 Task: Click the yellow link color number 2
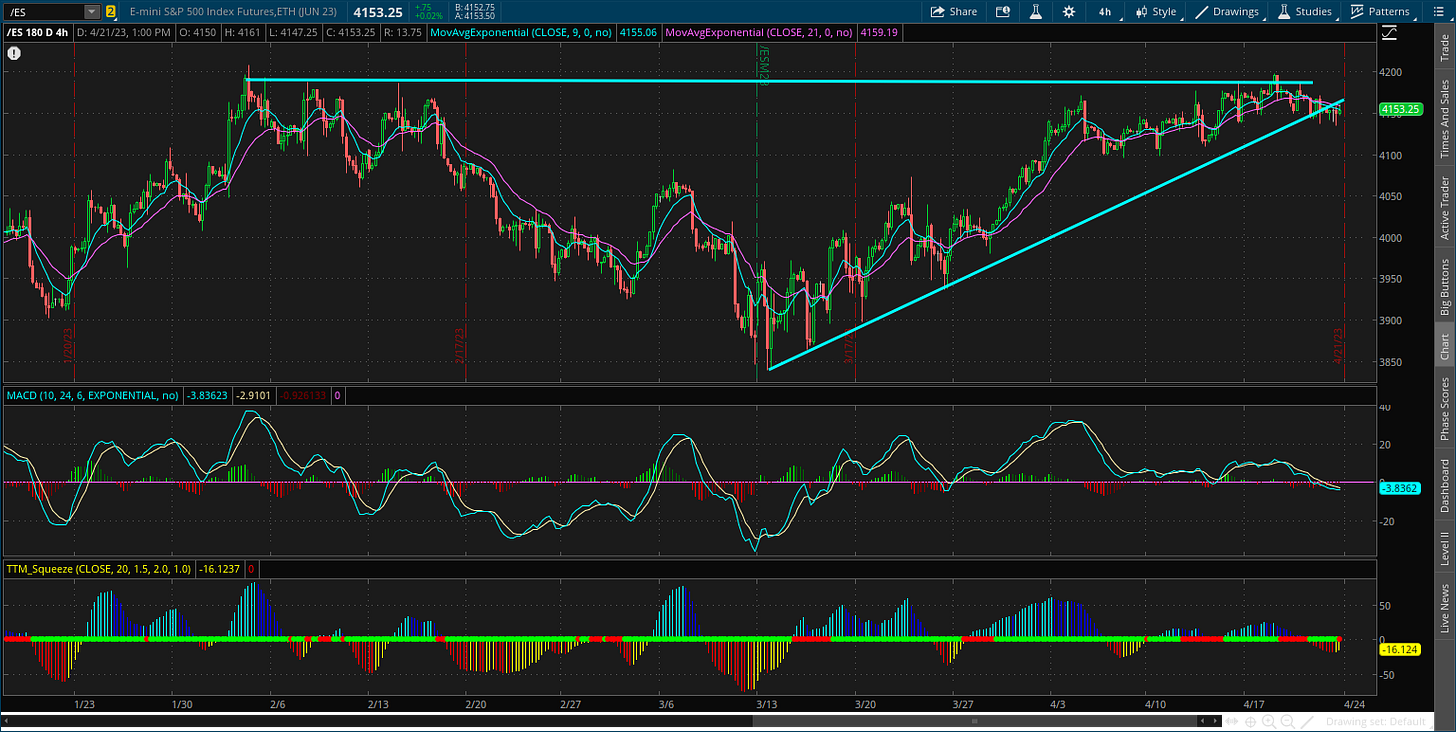click(x=110, y=12)
